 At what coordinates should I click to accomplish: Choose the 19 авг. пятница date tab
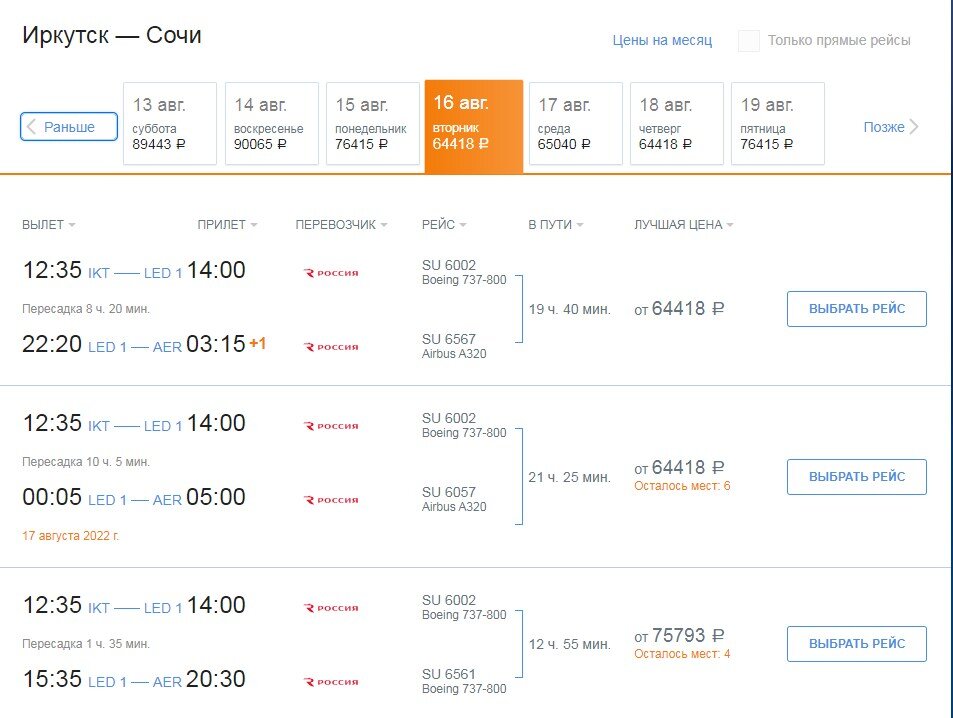click(777, 124)
